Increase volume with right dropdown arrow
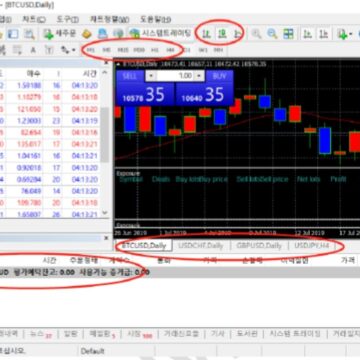The height and width of the screenshot is (360, 360). (199, 76)
